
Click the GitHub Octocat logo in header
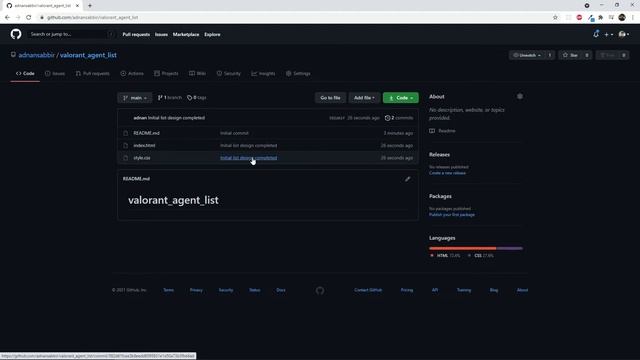(16, 34)
